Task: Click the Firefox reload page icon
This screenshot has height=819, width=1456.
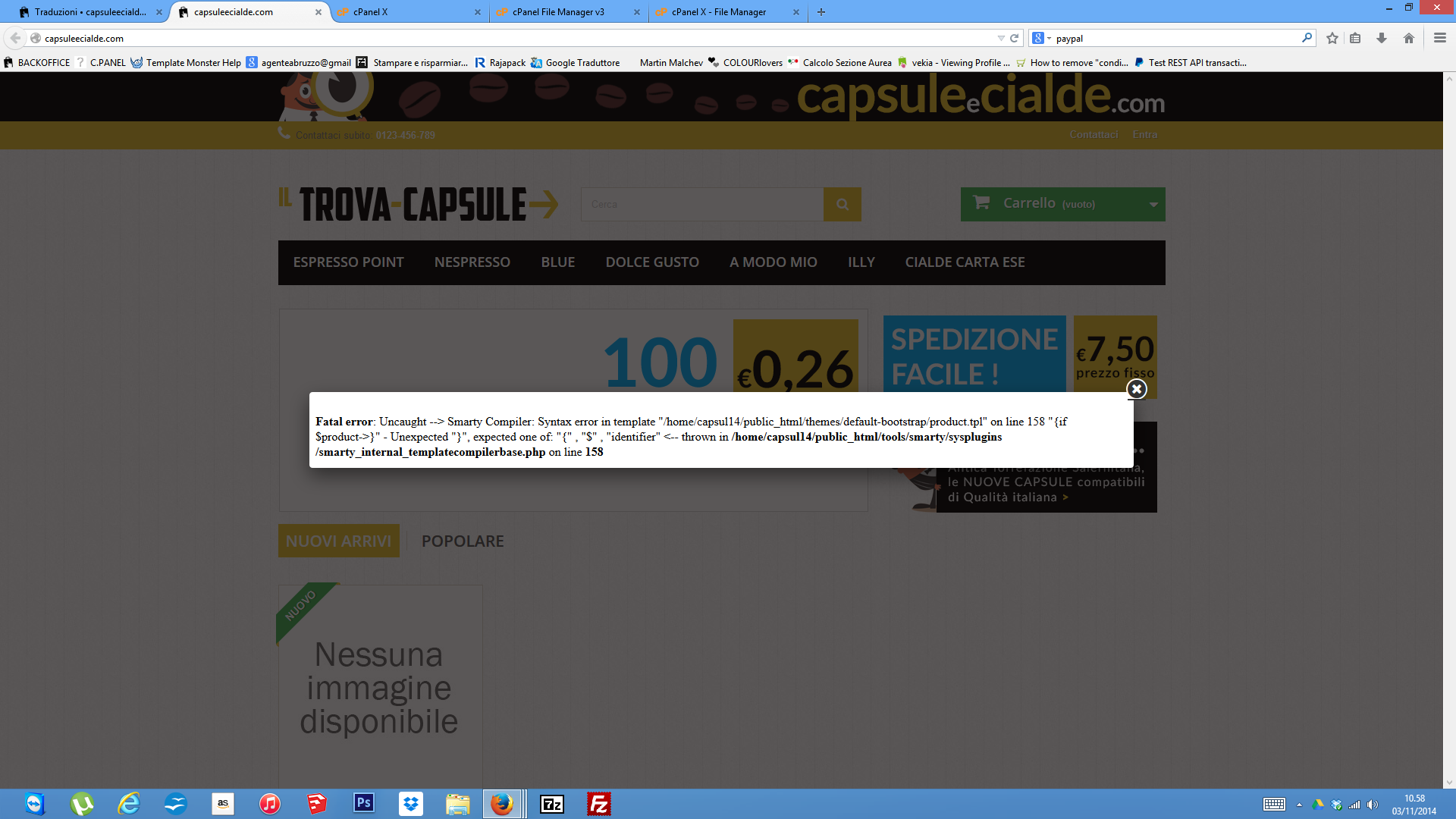Action: pos(1014,38)
